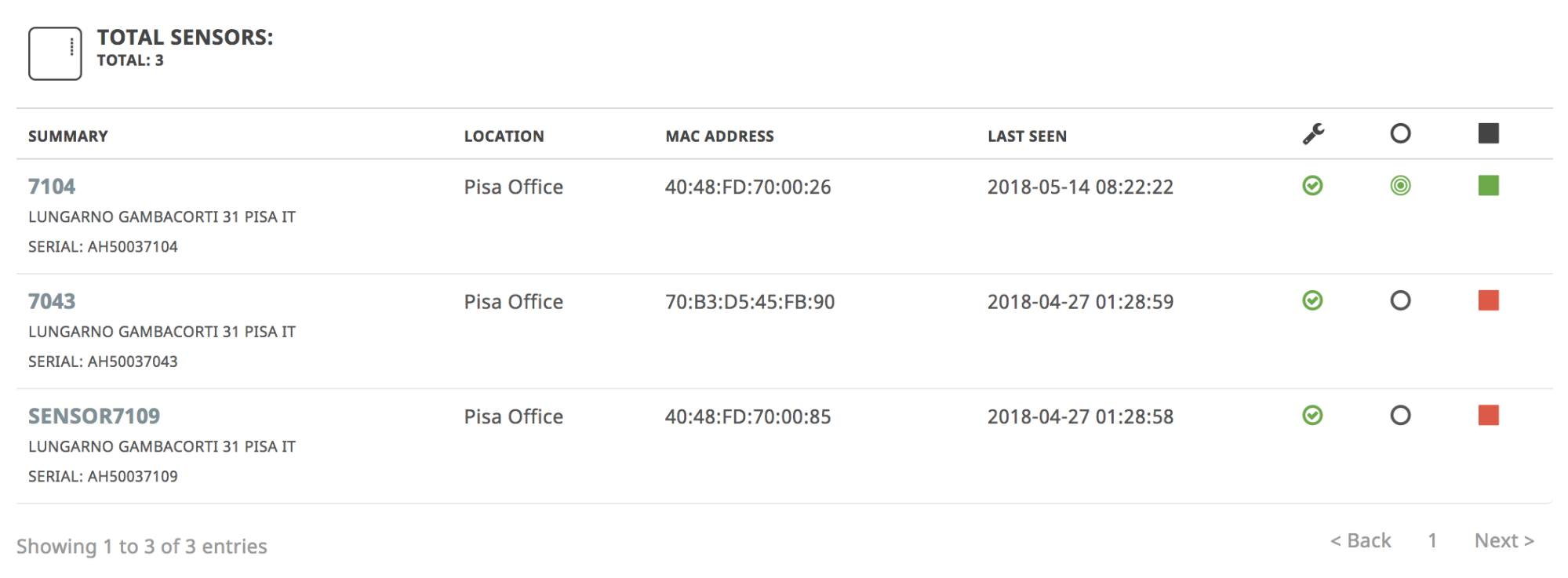
Task: Open sensor 7104 details link
Action: click(x=52, y=187)
